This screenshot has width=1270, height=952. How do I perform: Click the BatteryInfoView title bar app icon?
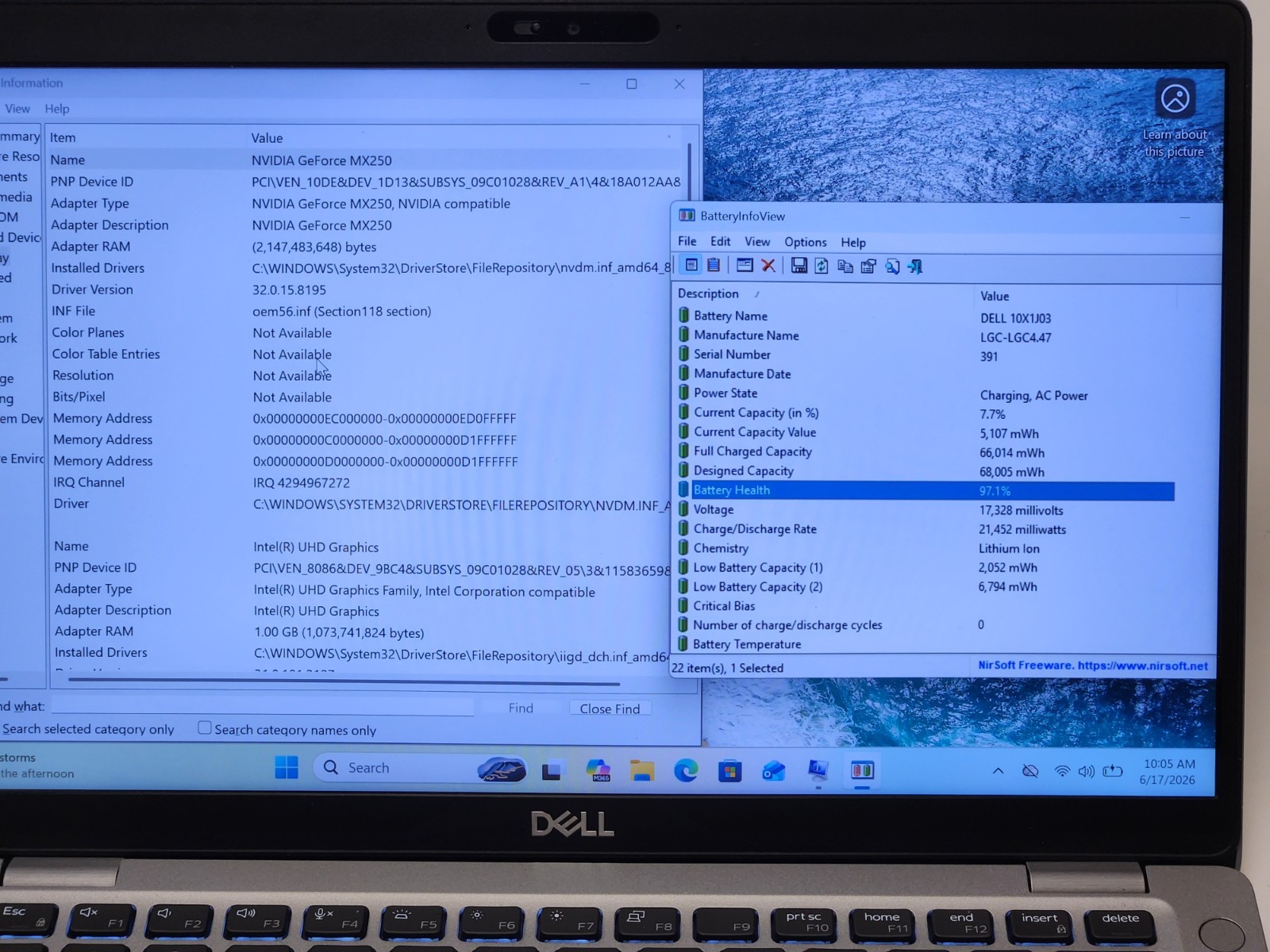(x=687, y=215)
